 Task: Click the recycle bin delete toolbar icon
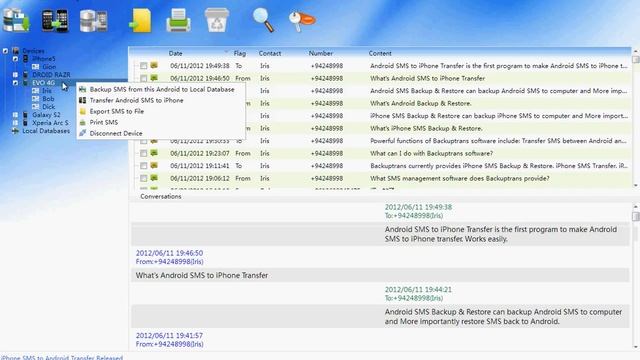[x=217, y=20]
